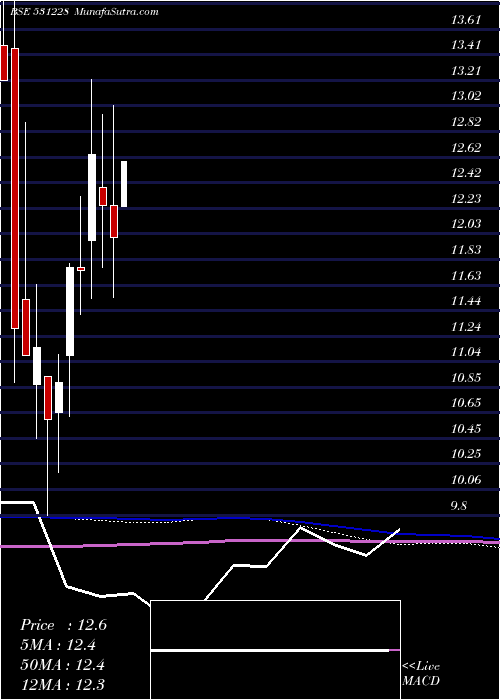Click the 10.45 price axis label
This screenshot has width=500, height=700.
pos(466,429)
